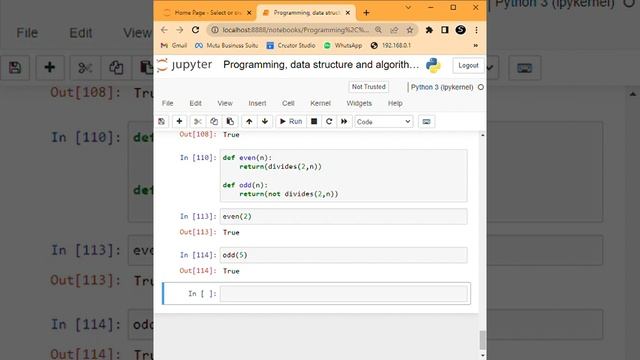Move selected cell down arrow
The image size is (640, 360).
point(265,122)
